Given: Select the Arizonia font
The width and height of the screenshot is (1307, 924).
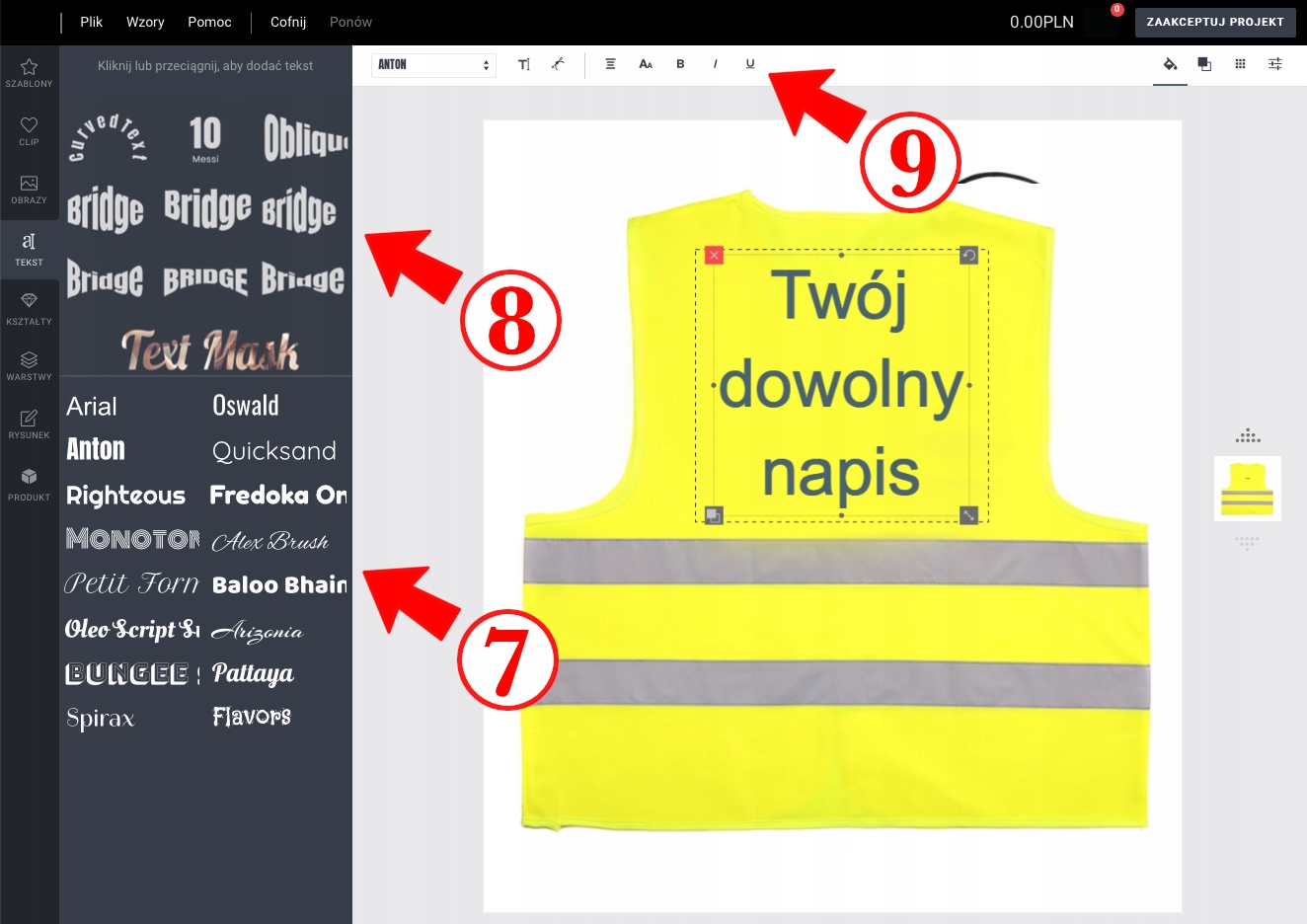Looking at the screenshot, I should click(x=258, y=631).
